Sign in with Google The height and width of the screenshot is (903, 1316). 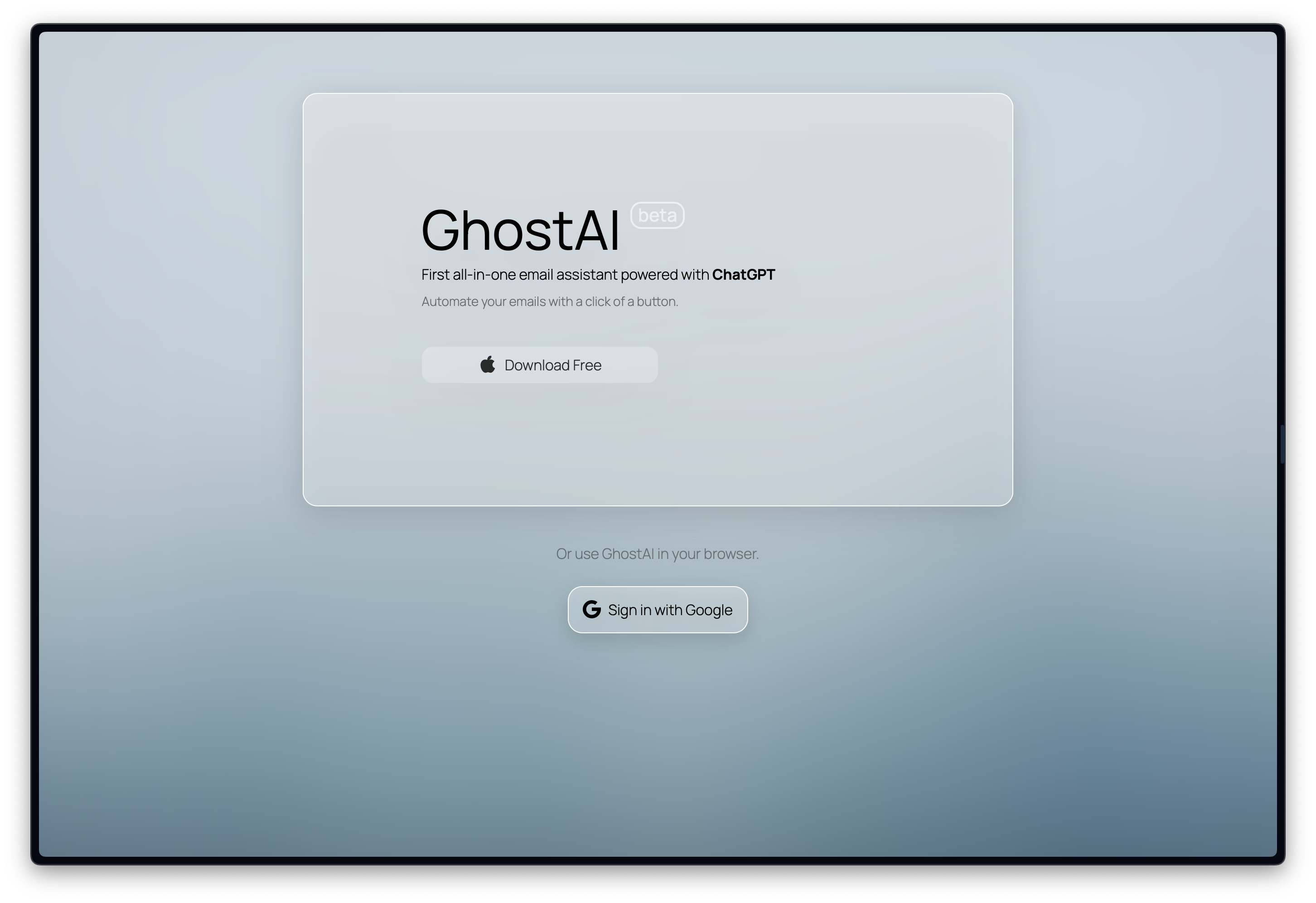(658, 610)
